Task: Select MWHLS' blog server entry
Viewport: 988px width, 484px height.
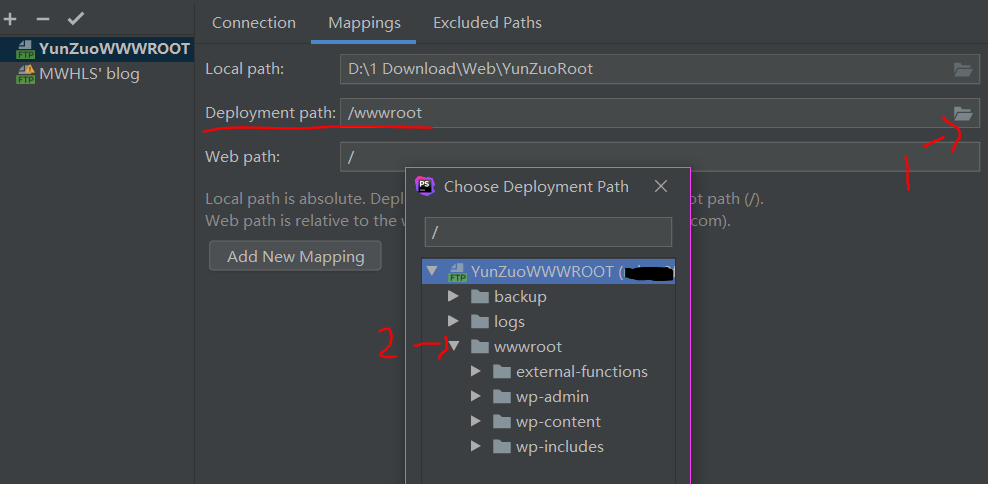Action: (89, 74)
